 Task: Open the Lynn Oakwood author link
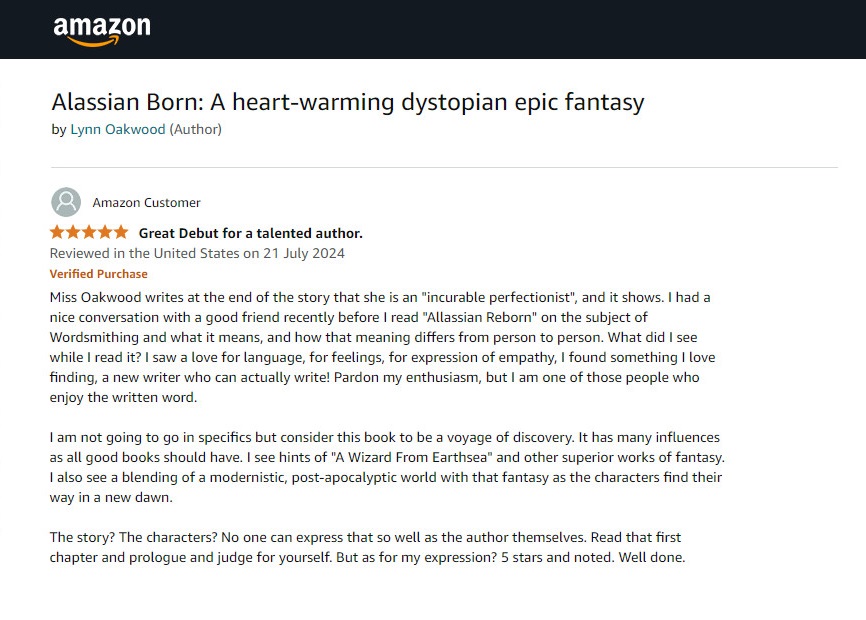pyautogui.click(x=118, y=129)
